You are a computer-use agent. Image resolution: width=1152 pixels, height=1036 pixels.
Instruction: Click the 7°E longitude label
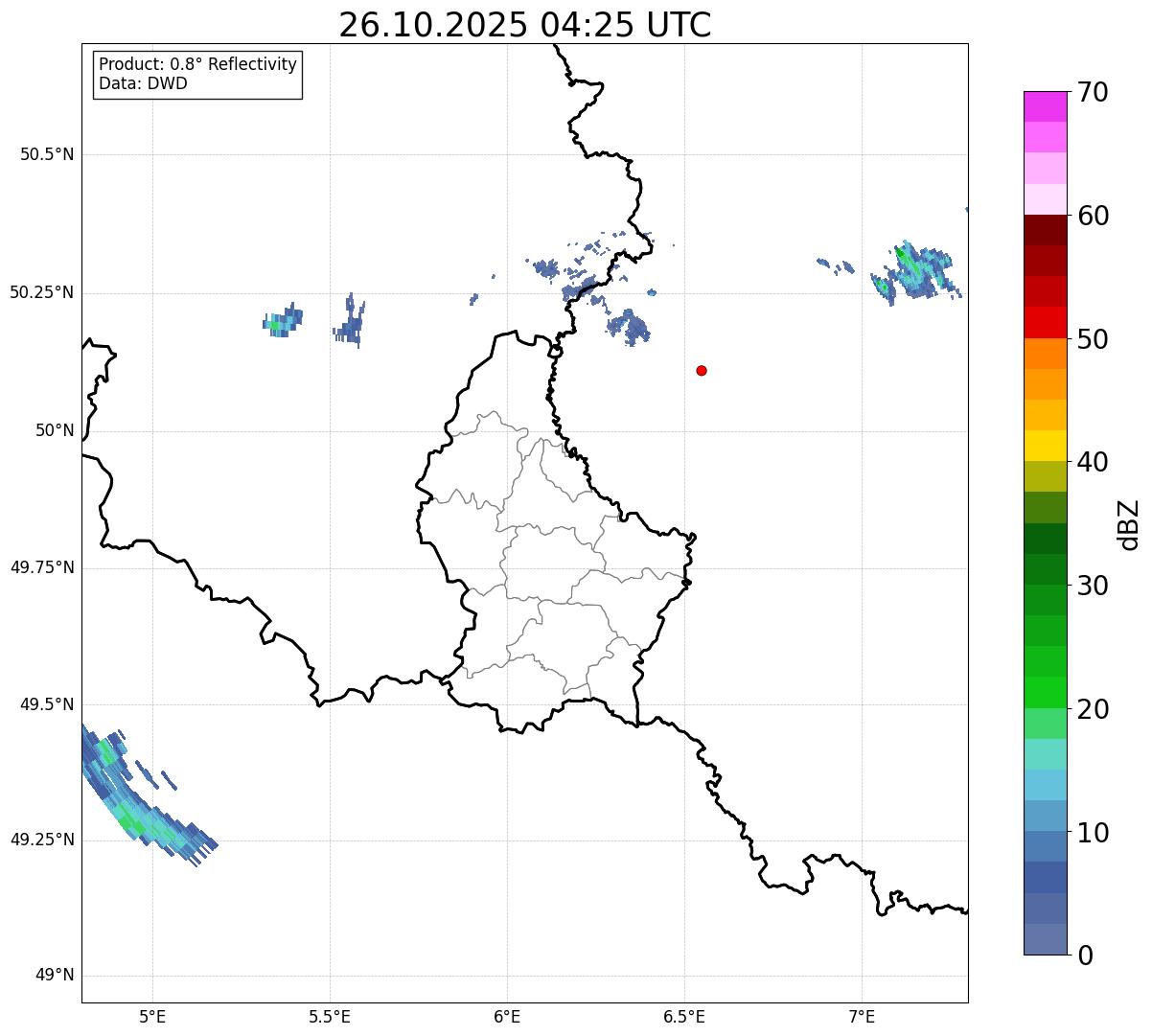pyautogui.click(x=862, y=1016)
